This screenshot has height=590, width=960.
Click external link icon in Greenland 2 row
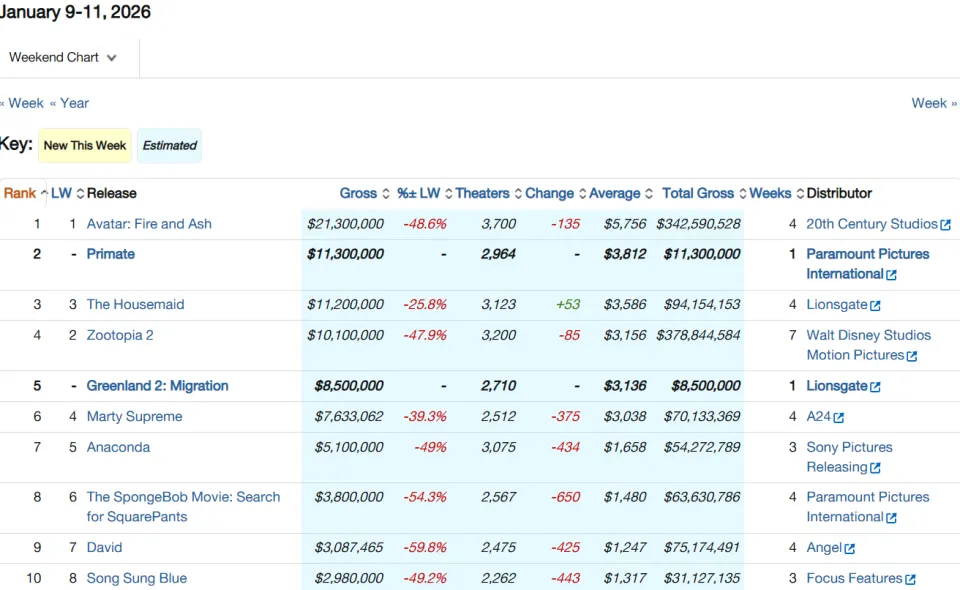click(876, 387)
